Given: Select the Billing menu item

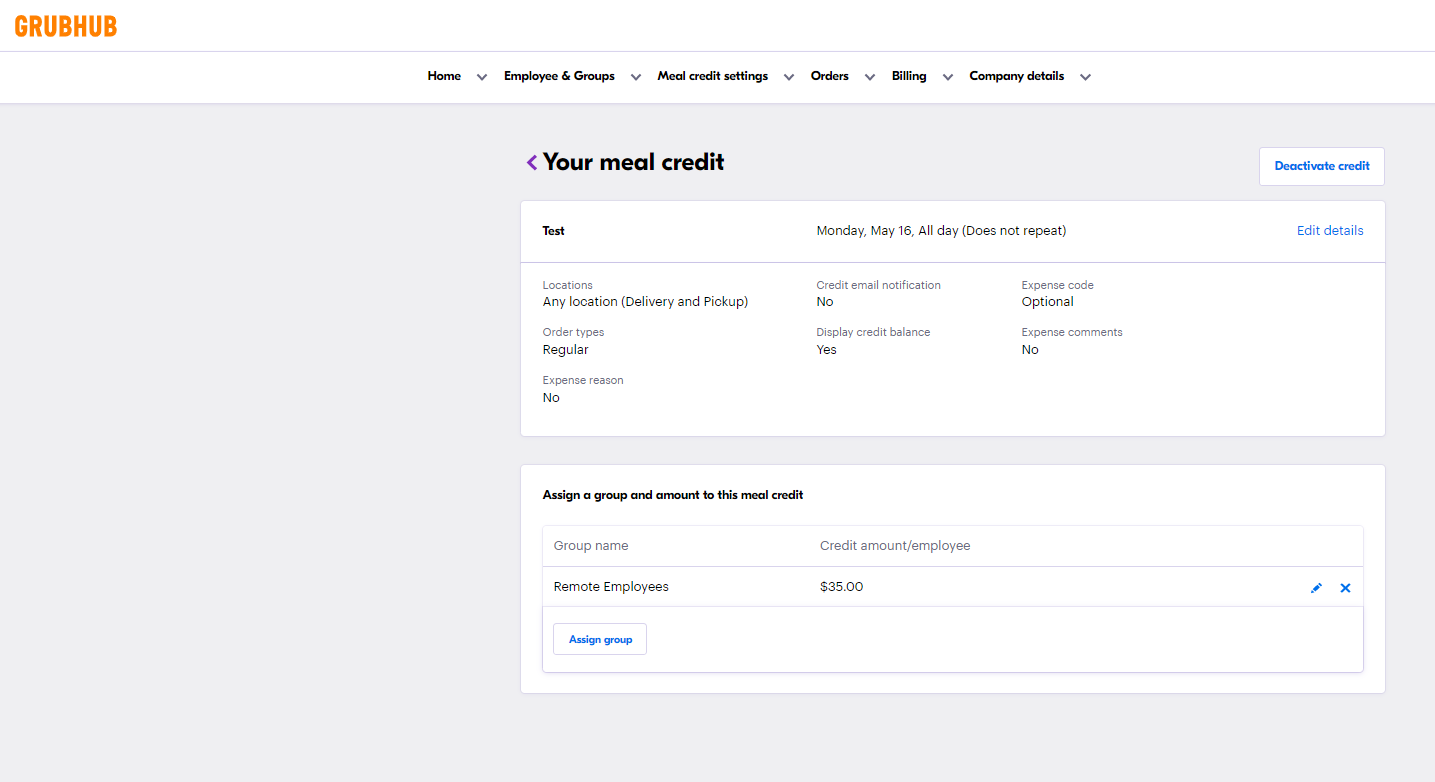Looking at the screenshot, I should click(909, 76).
